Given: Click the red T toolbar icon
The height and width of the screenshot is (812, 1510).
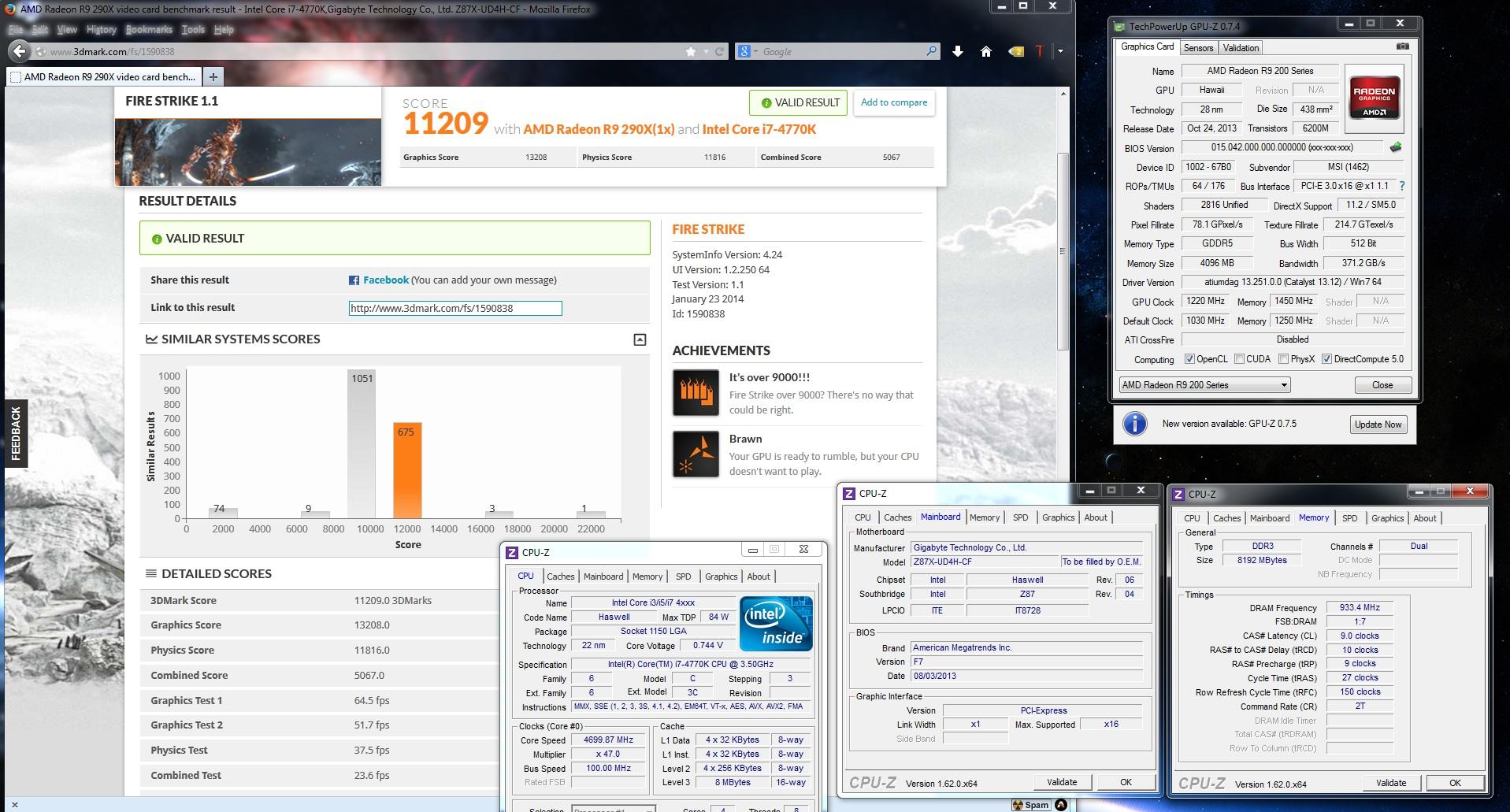Looking at the screenshot, I should click(x=1040, y=51).
